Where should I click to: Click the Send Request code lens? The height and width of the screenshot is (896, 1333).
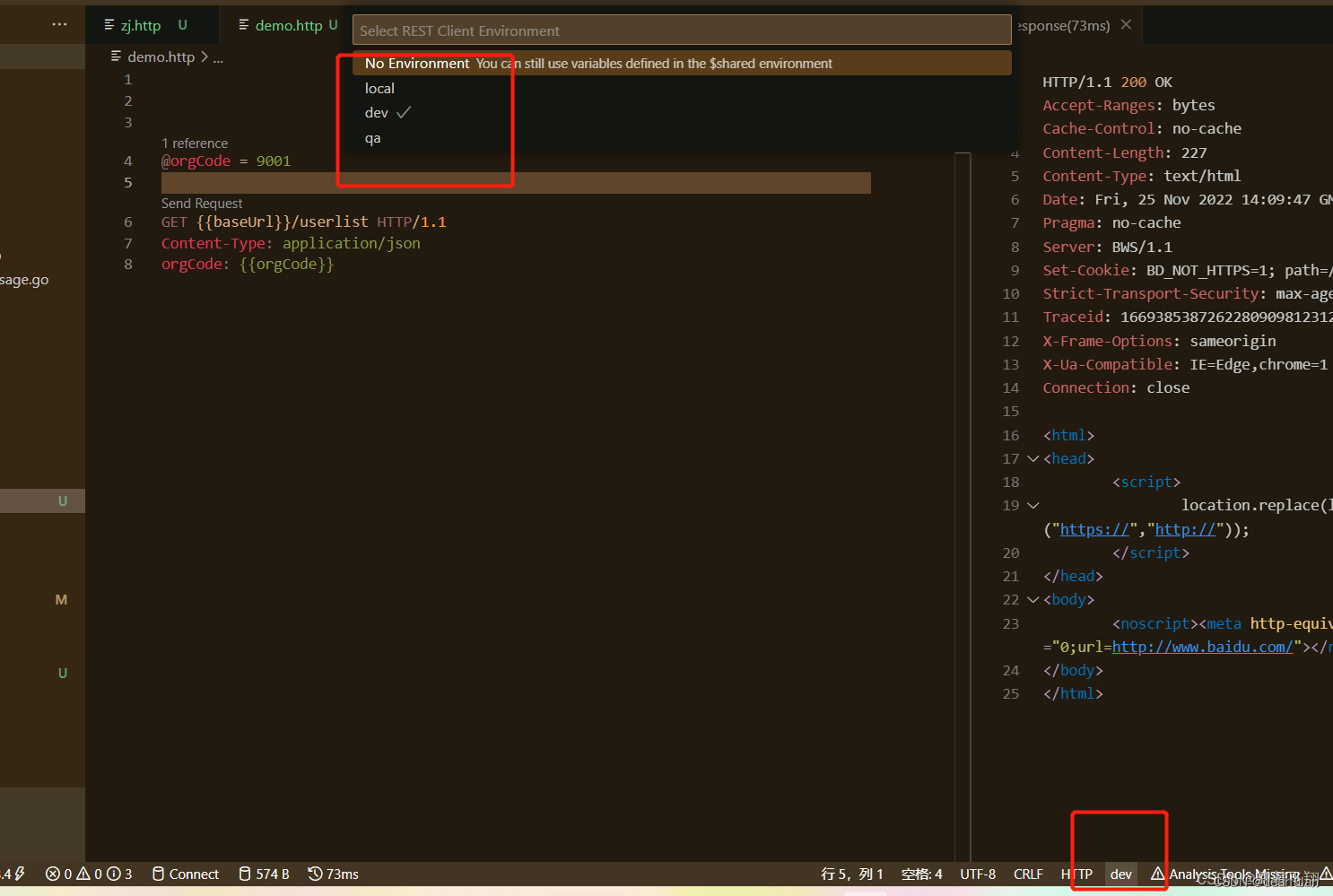(x=202, y=204)
